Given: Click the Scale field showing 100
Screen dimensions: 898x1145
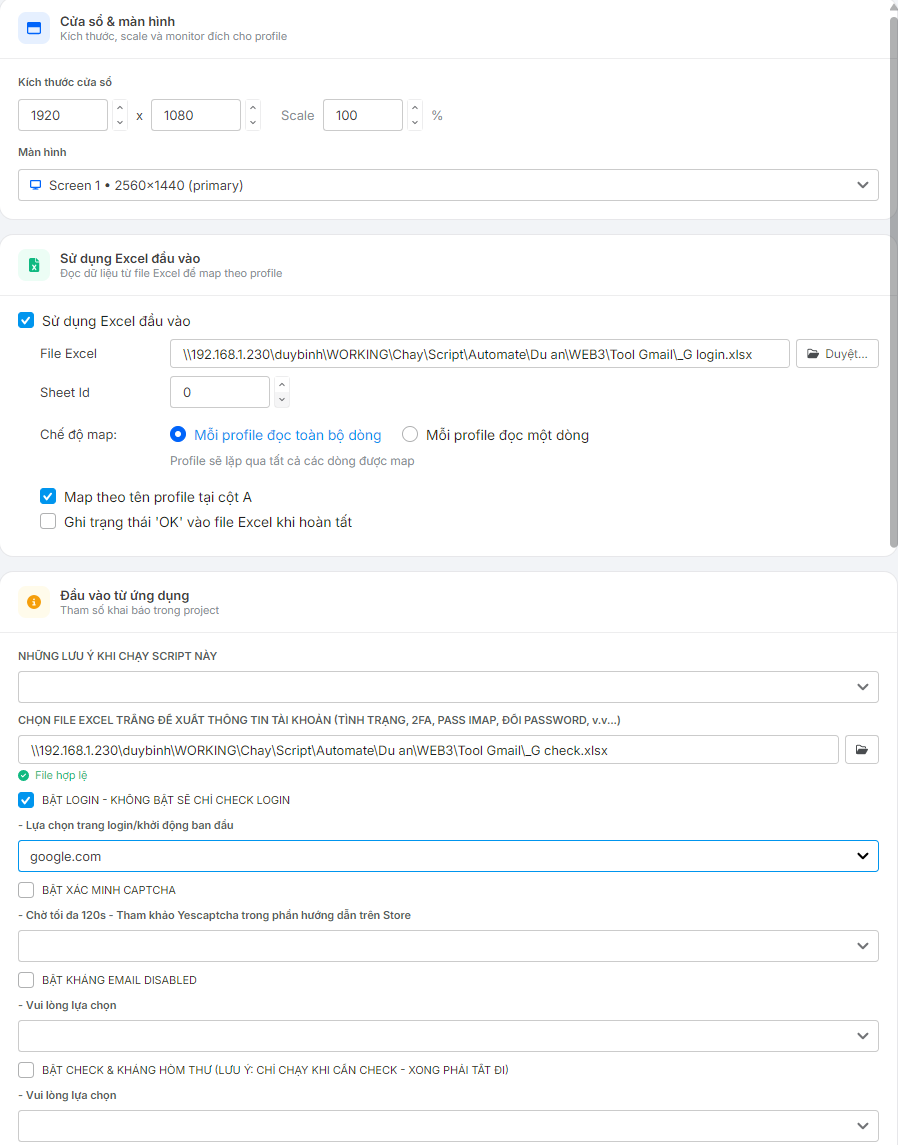Looking at the screenshot, I should point(363,115).
